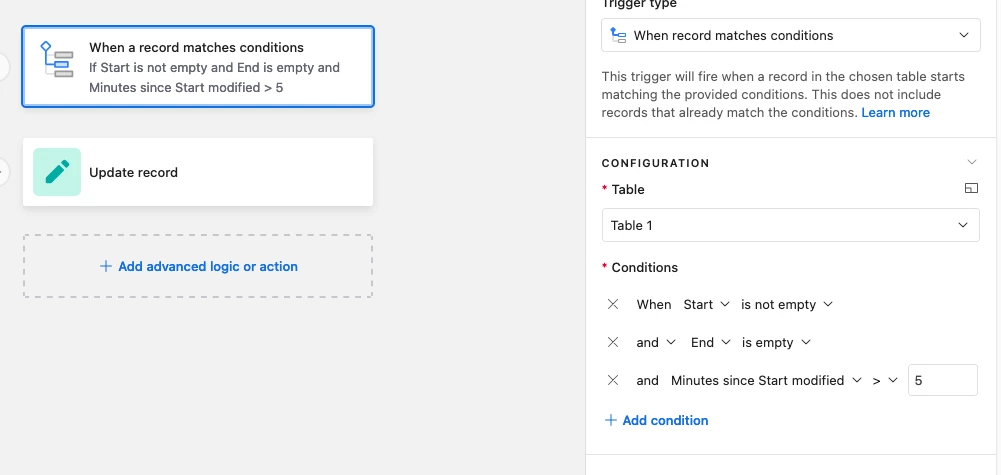The image size is (1001, 475).
Task: Select the Update record action card
Action: tap(198, 172)
